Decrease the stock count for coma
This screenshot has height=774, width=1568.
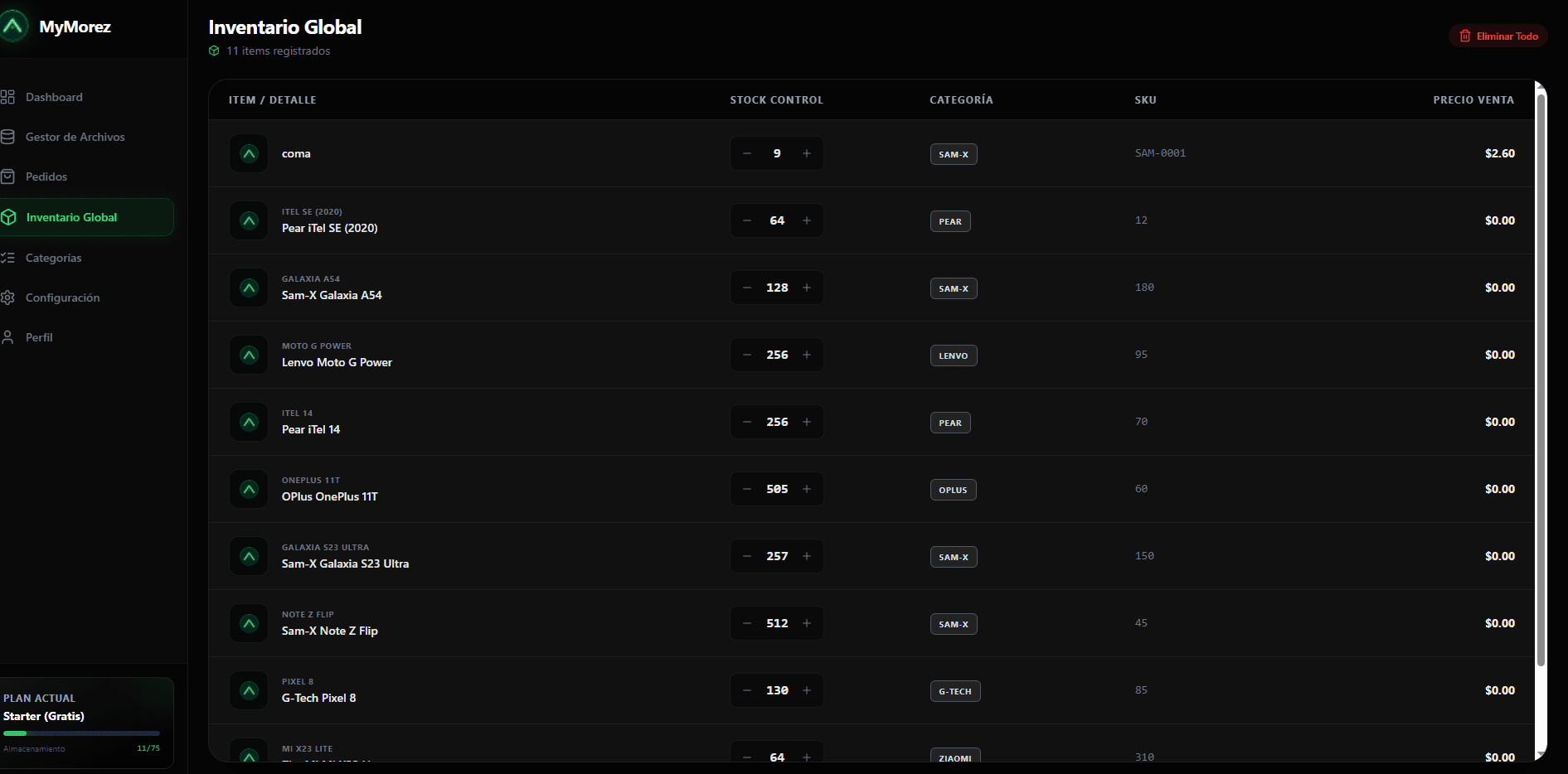point(746,153)
